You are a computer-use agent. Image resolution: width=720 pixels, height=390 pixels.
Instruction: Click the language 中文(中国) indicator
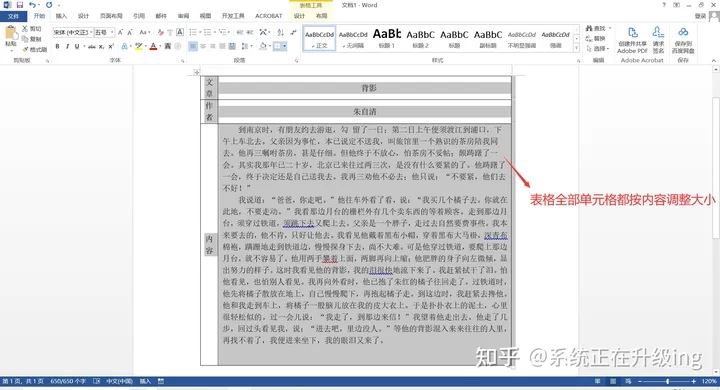(119, 381)
